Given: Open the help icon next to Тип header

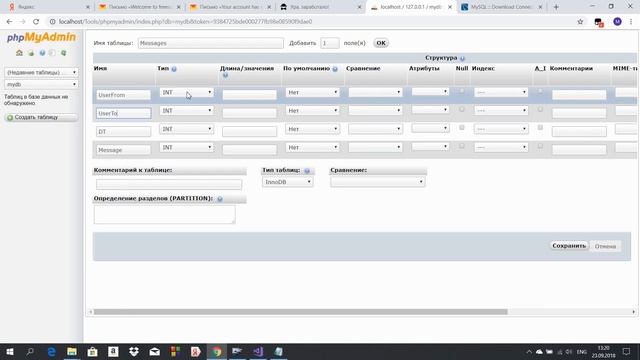Looking at the screenshot, I should [174, 69].
